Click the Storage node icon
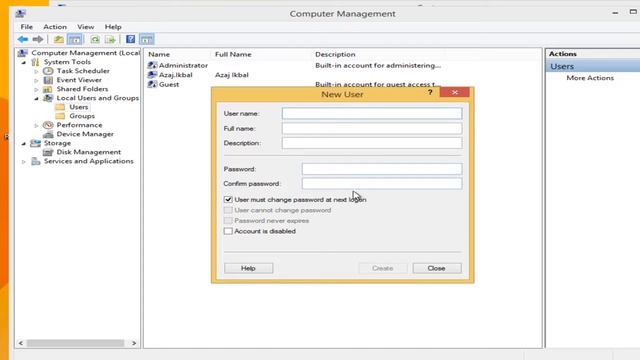 (36, 143)
